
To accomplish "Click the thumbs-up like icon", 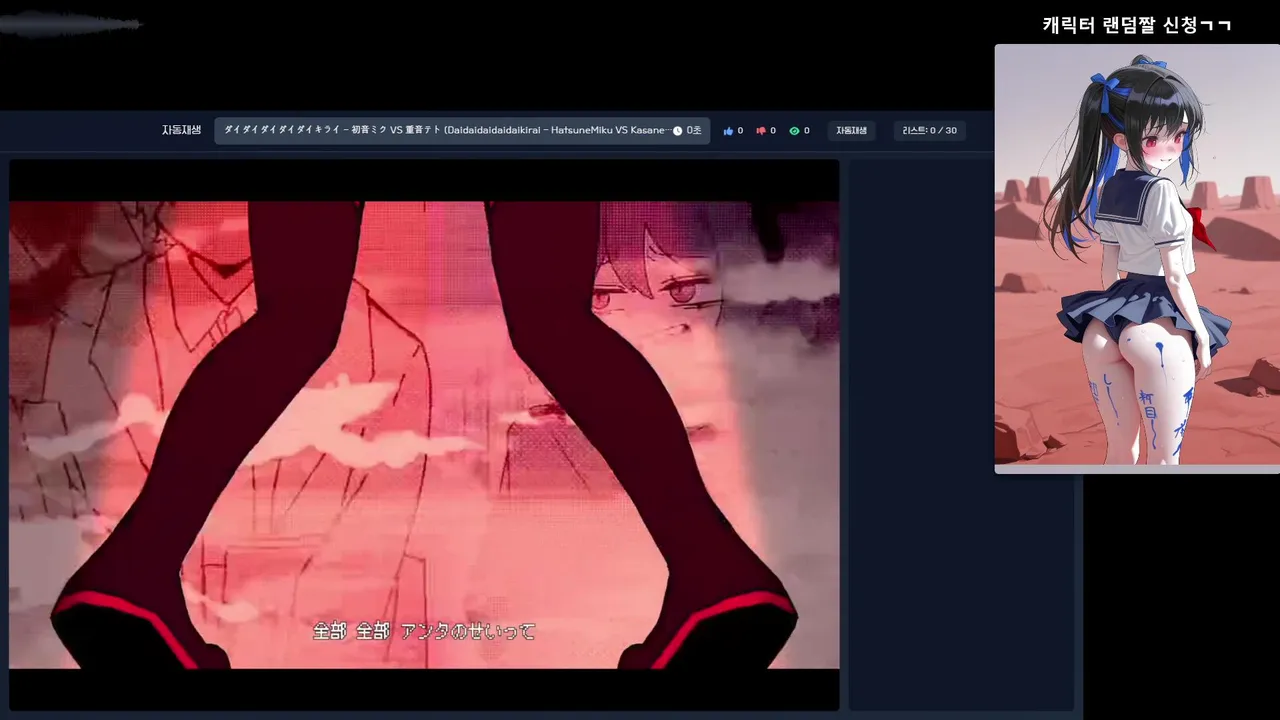I will (x=728, y=131).
